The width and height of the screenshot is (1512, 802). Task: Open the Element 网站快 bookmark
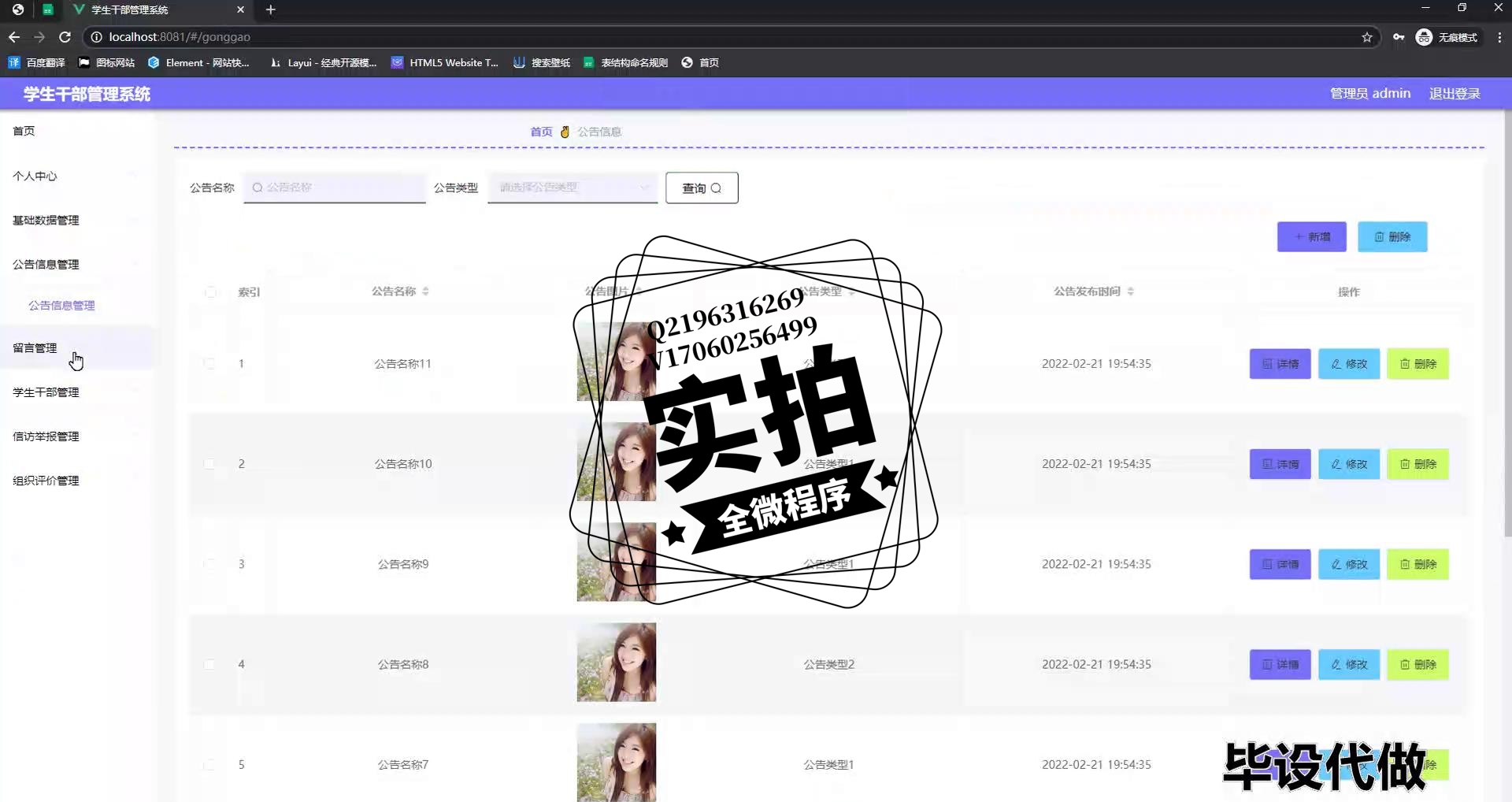[198, 62]
